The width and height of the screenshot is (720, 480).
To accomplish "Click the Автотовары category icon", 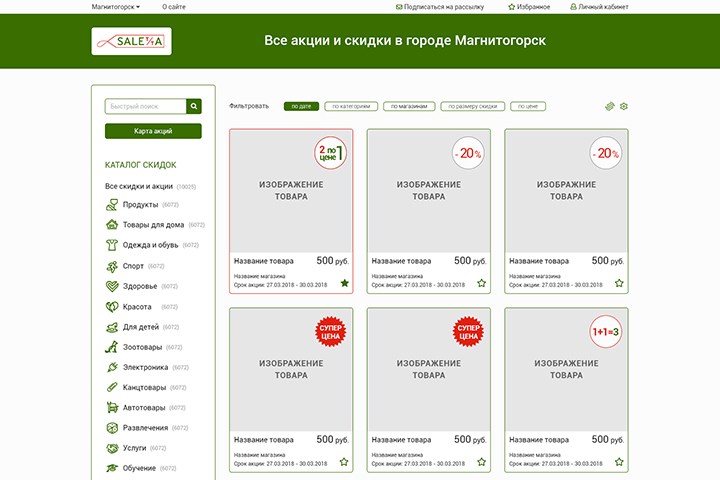I will pos(112,407).
